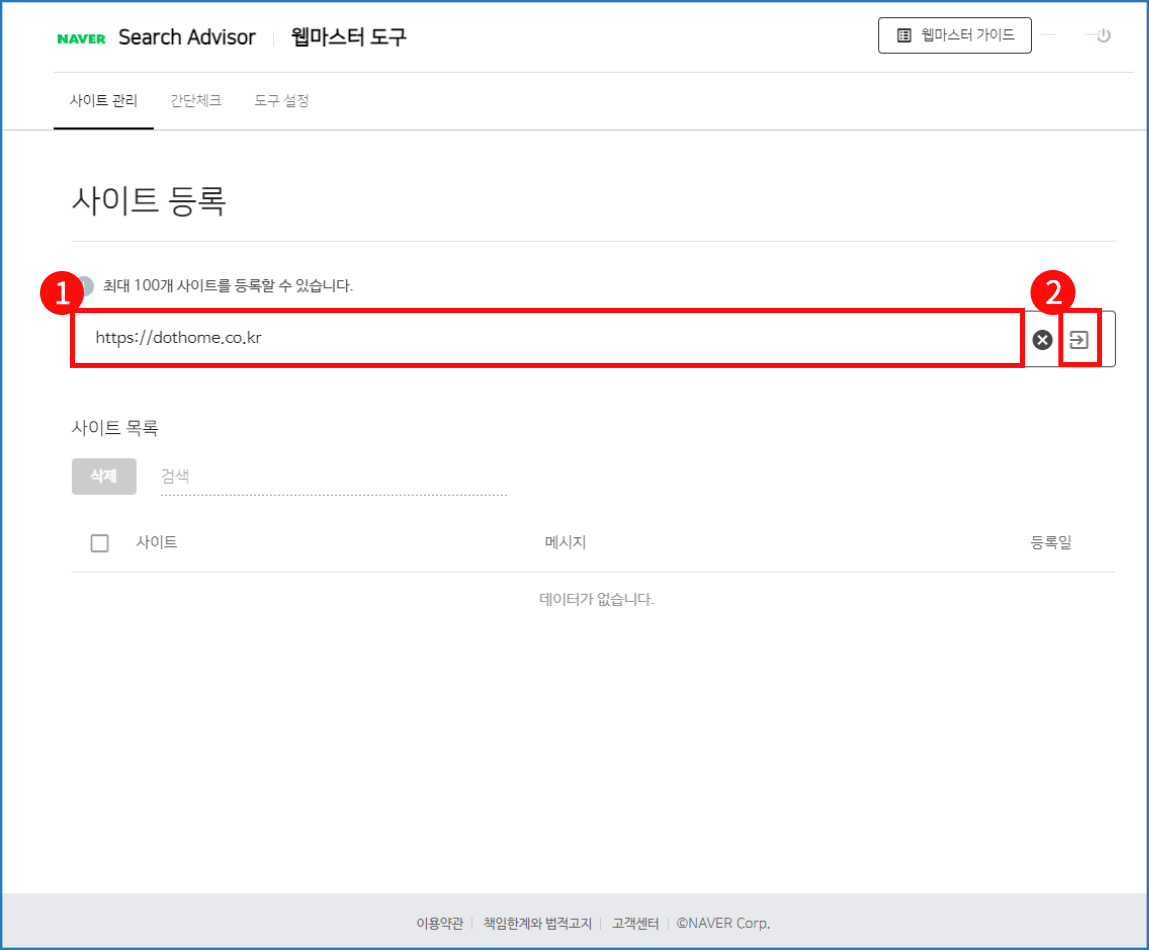Click the red badge numbered 1
1149x950 pixels.
pyautogui.click(x=62, y=292)
